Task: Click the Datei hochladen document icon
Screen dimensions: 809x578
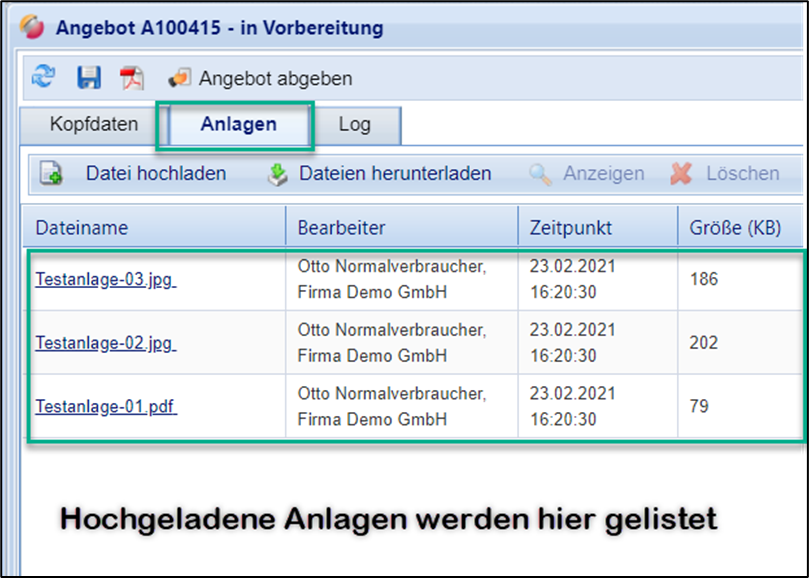Action: click(x=51, y=173)
